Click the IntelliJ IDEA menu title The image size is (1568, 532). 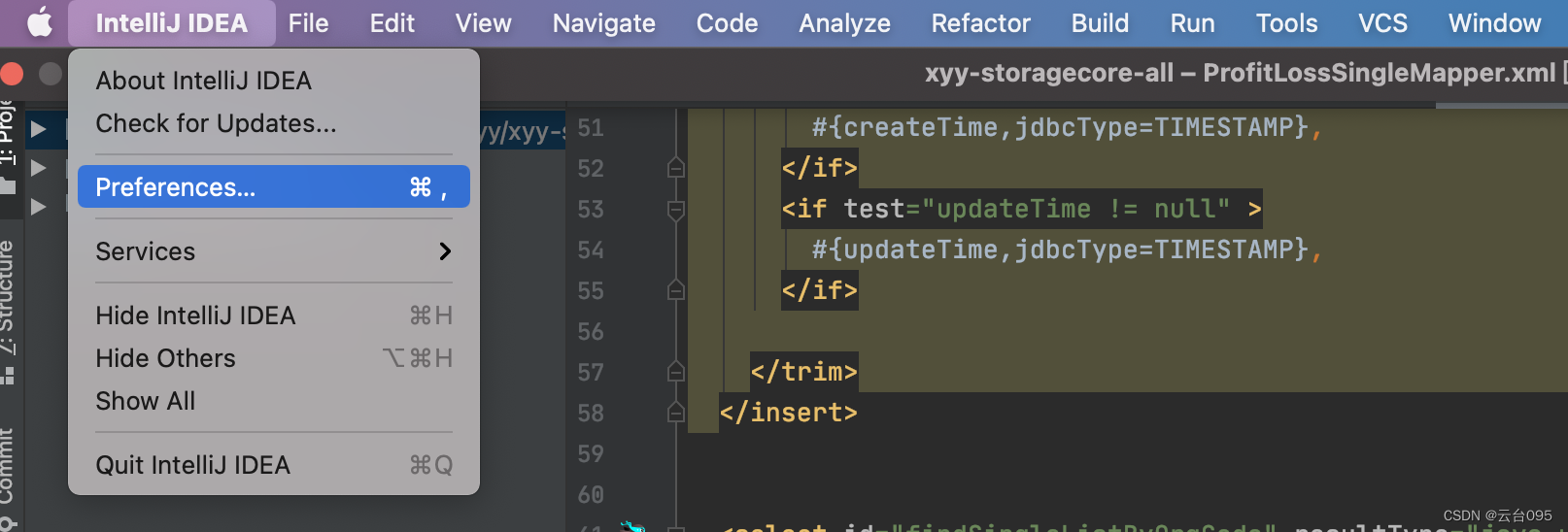[172, 23]
